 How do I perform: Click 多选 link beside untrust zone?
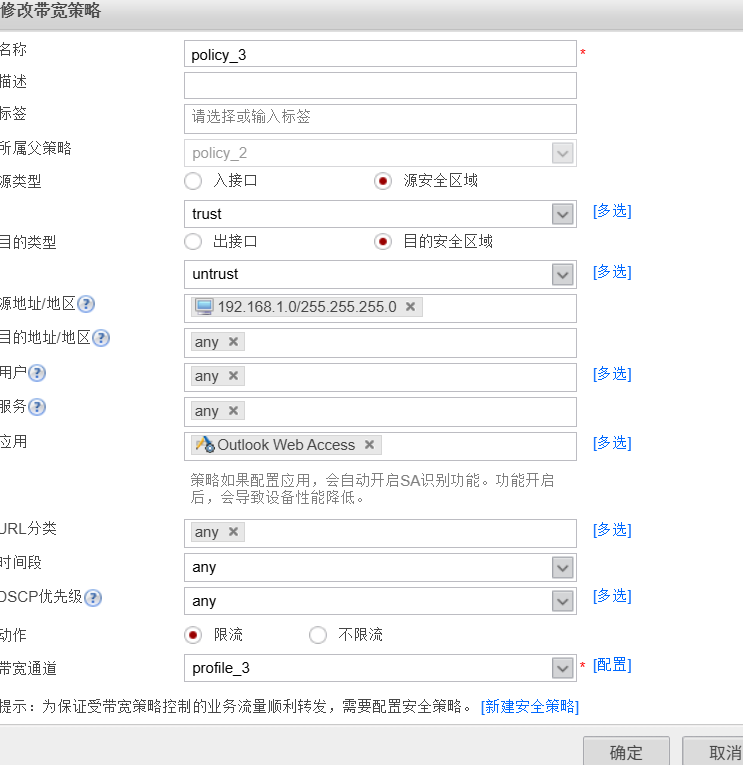click(x=612, y=272)
